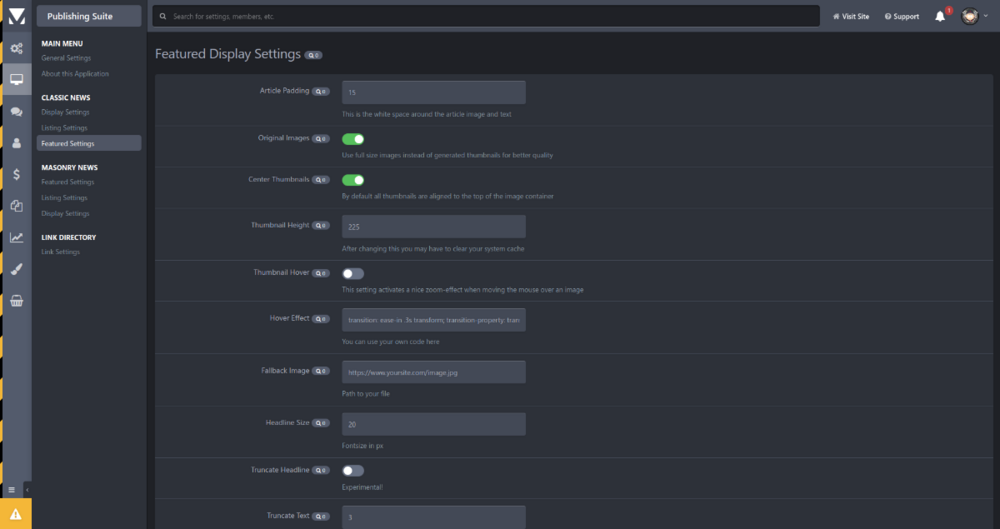The height and width of the screenshot is (529, 1000).
Task: Click the search badge beside Thumbnail Height
Action: (x=321, y=226)
